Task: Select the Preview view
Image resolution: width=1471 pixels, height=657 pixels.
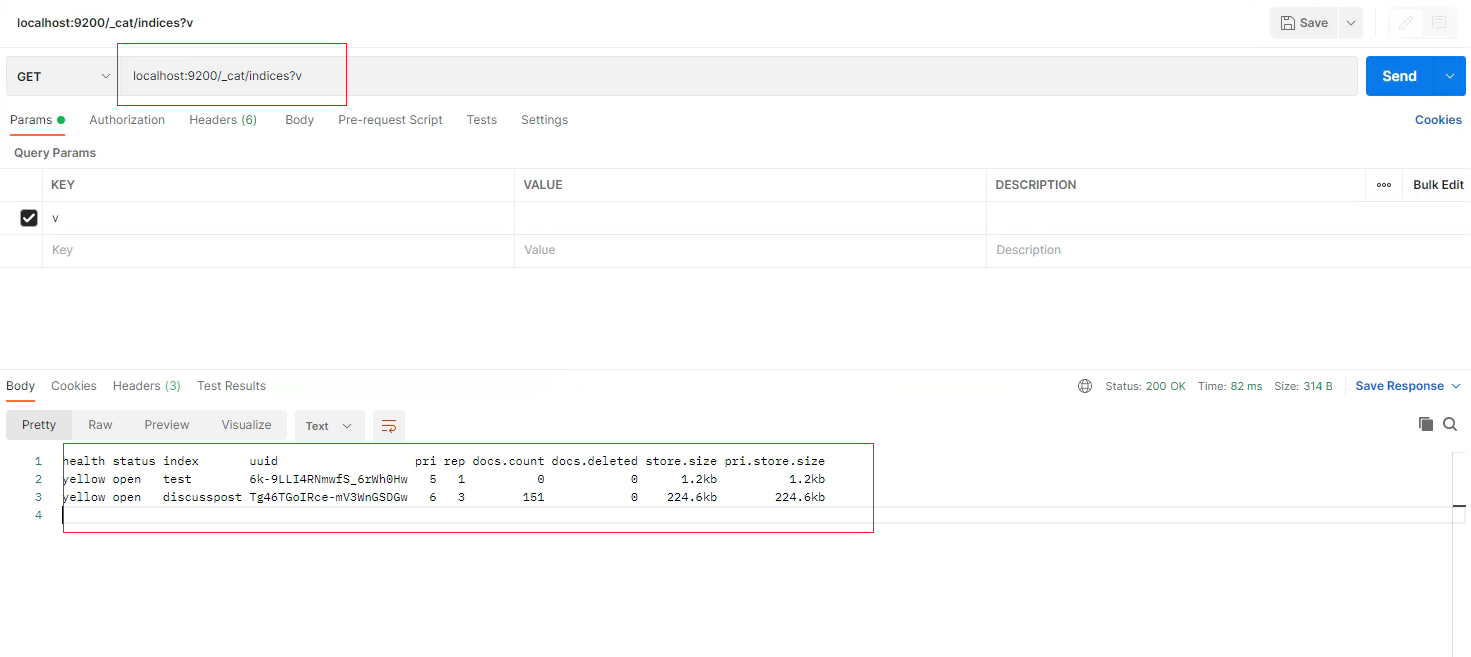Action: pos(166,425)
